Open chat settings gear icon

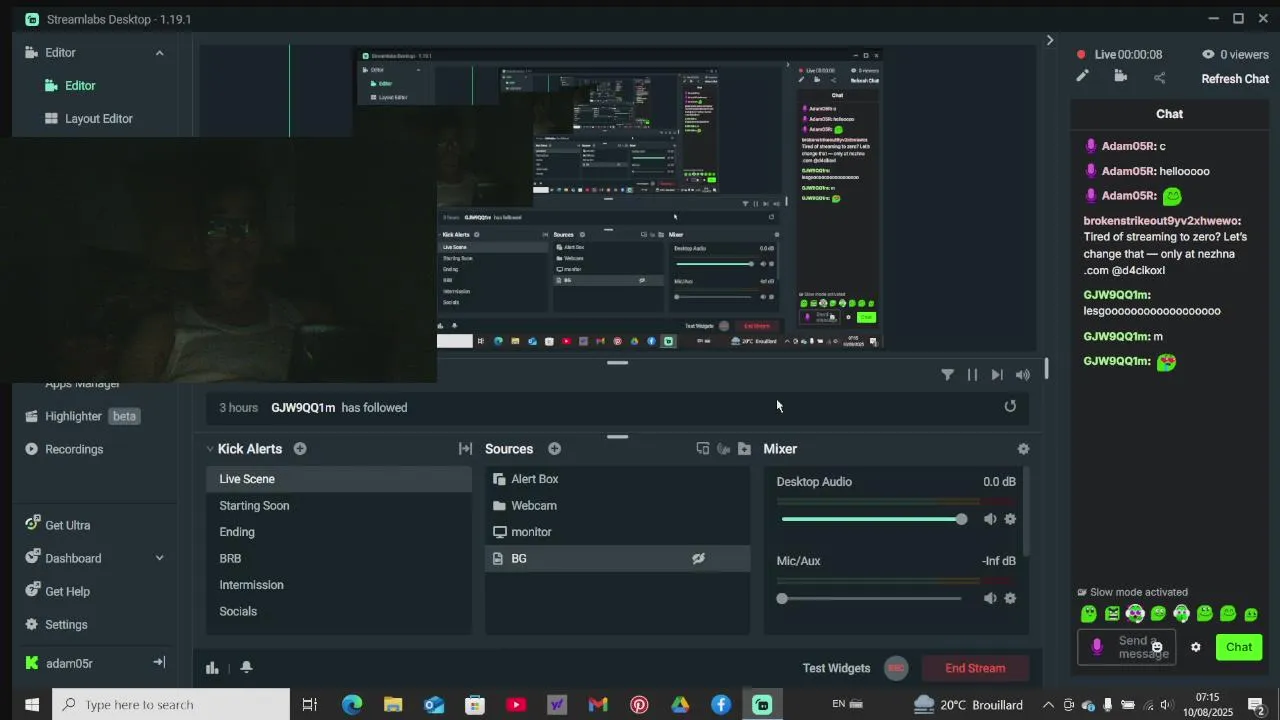(1195, 647)
